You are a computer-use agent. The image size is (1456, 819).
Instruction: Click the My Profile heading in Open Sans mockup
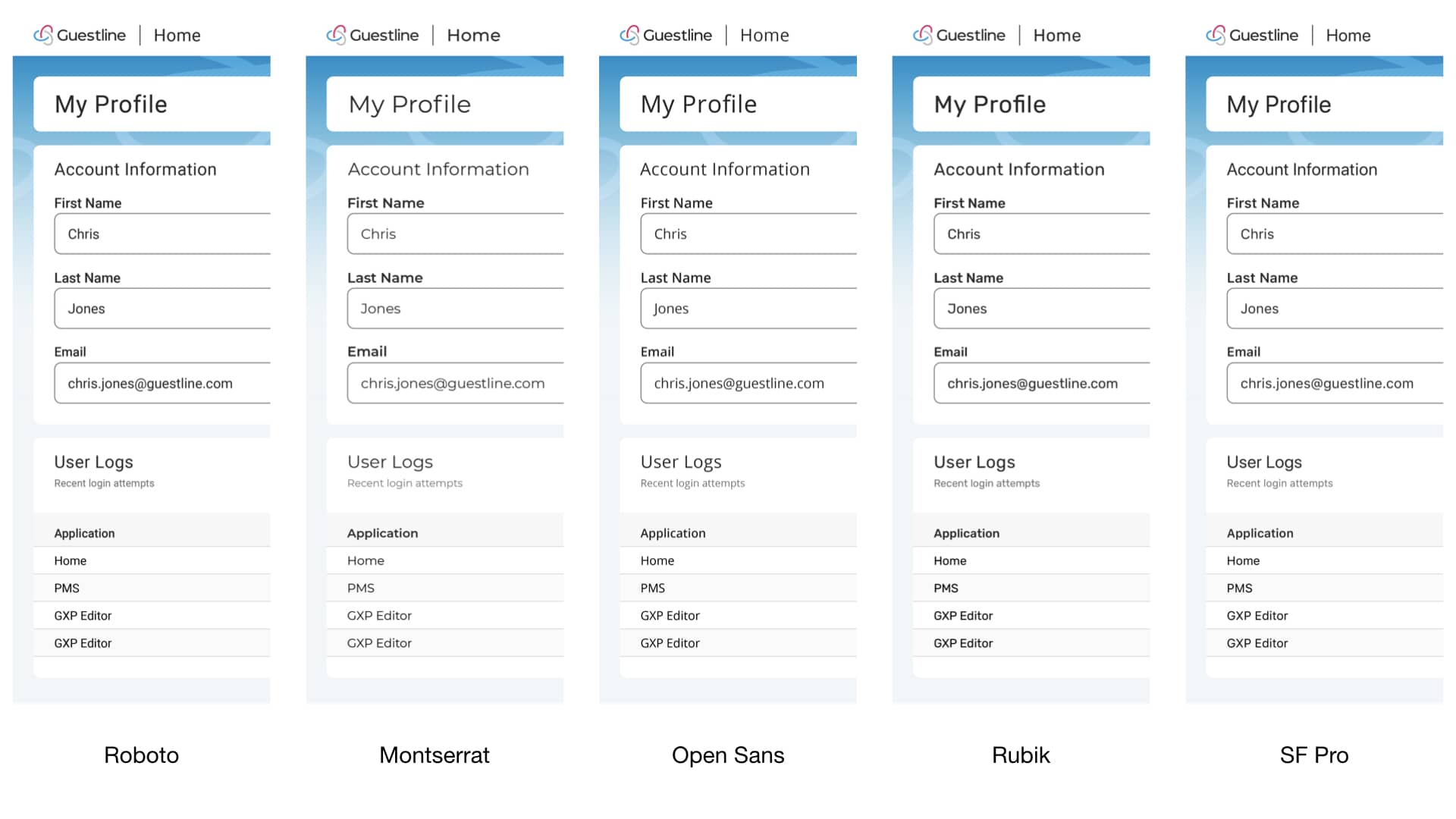[698, 104]
